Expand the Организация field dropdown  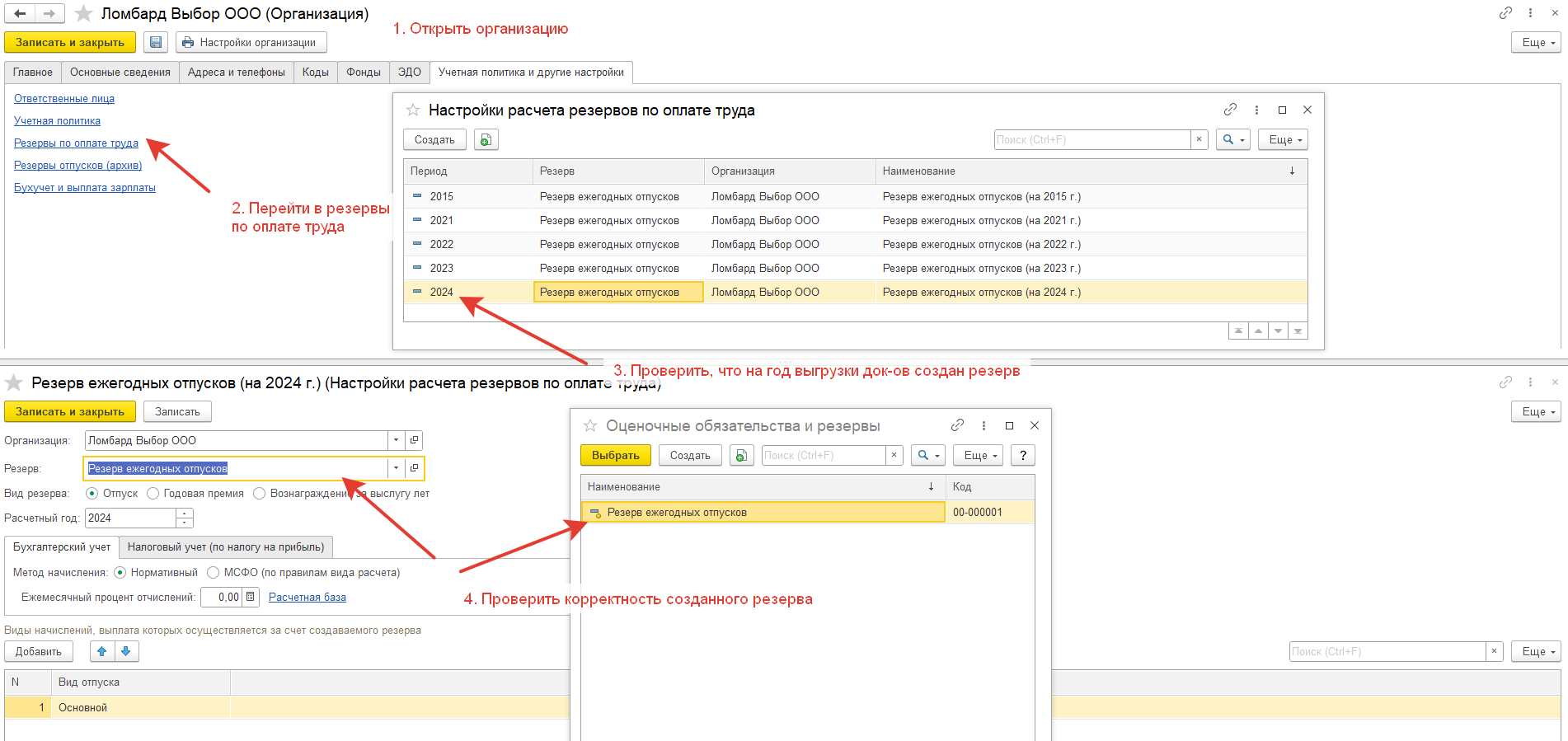pos(397,440)
